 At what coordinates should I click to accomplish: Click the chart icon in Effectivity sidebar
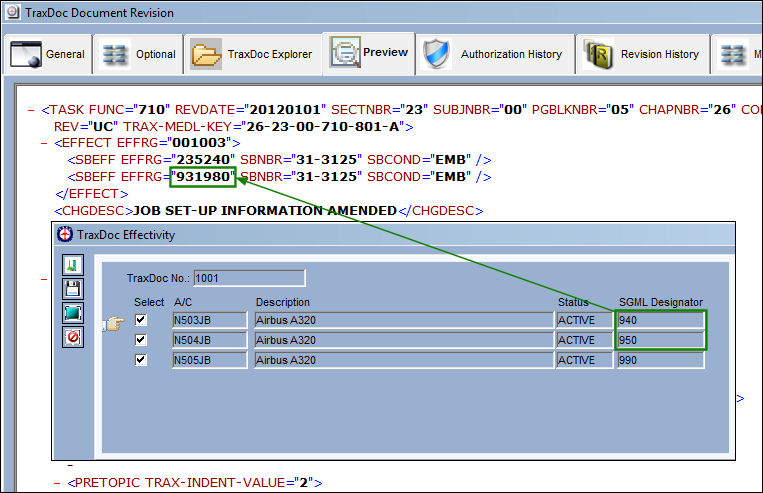(x=73, y=265)
